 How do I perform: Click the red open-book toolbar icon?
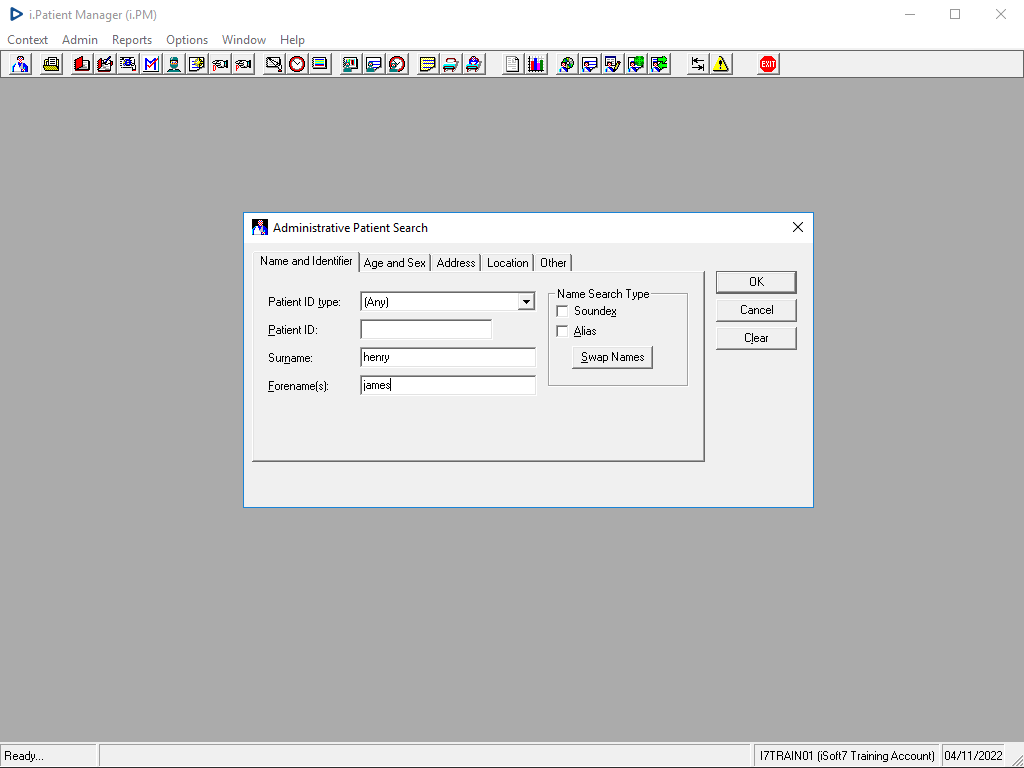pyautogui.click(x=82, y=64)
